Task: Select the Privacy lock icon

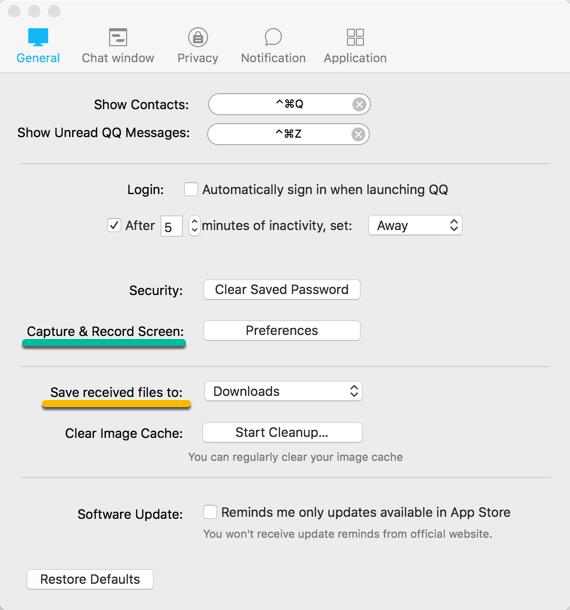Action: (198, 37)
